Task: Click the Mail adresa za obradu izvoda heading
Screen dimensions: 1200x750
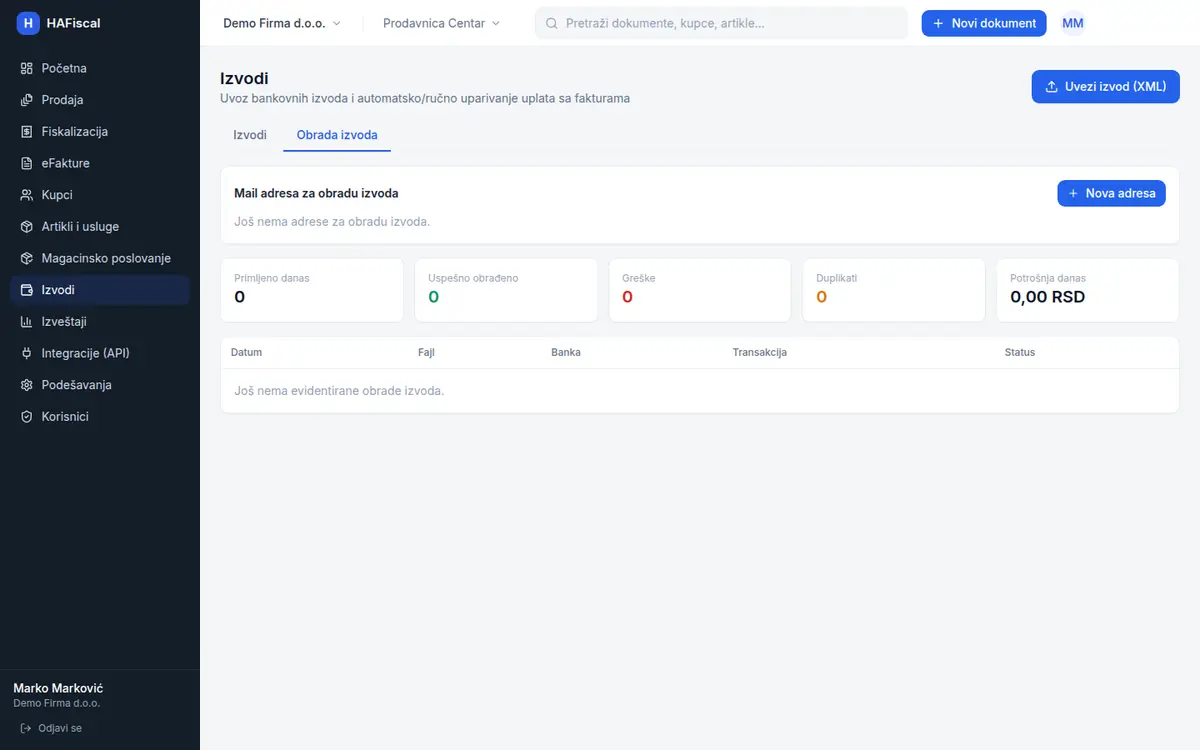Action: (x=316, y=193)
